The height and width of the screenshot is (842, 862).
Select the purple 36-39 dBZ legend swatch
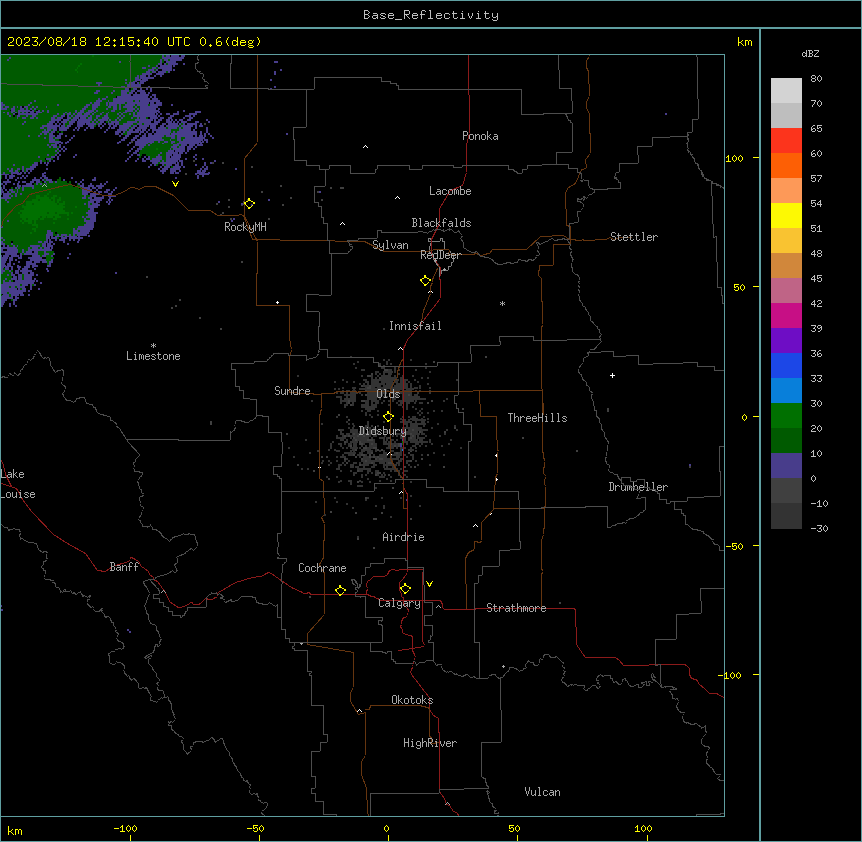(786, 341)
